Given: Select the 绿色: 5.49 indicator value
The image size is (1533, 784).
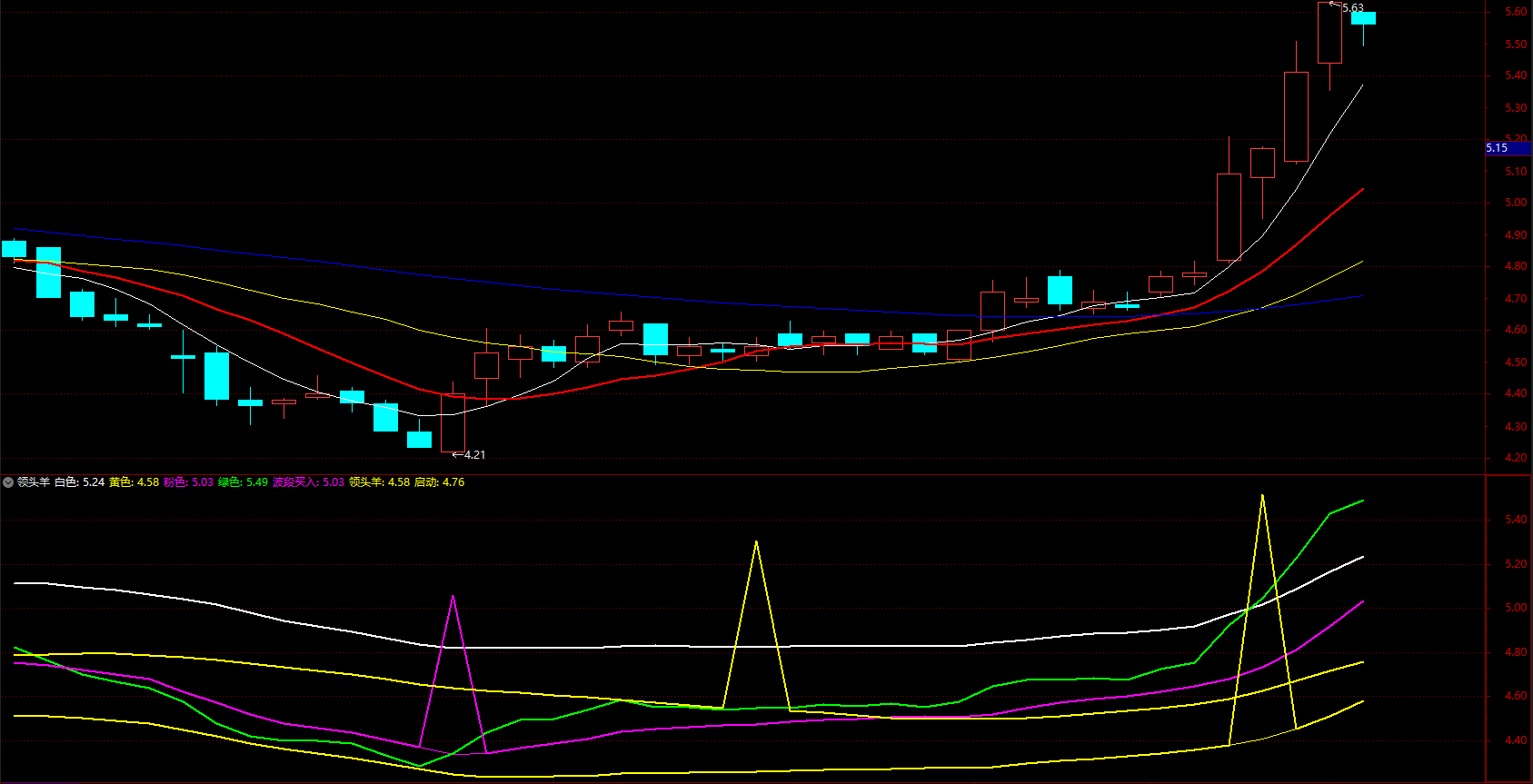Looking at the screenshot, I should pos(243,482).
